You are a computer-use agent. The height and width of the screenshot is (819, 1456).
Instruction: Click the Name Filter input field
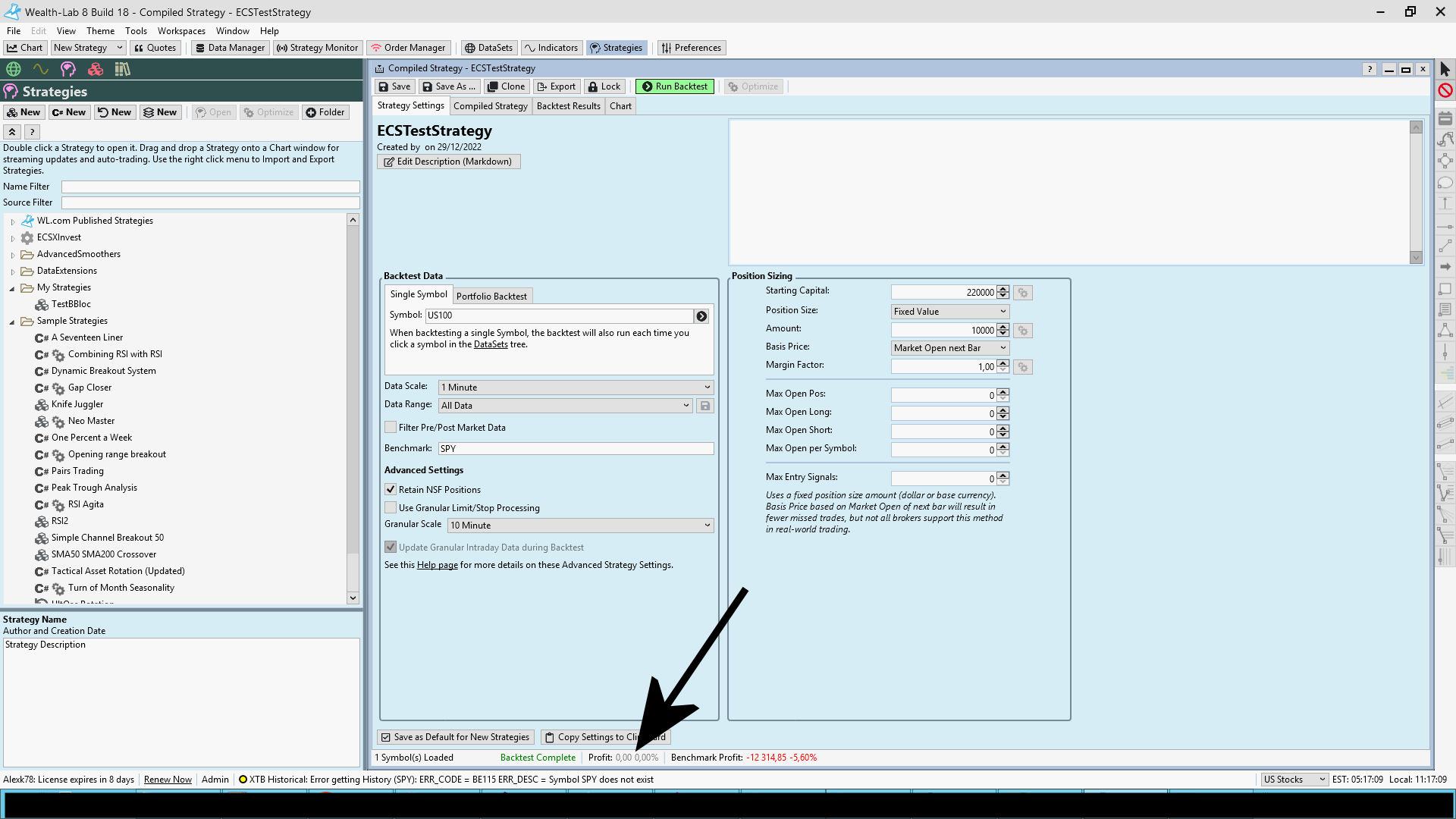click(x=211, y=187)
